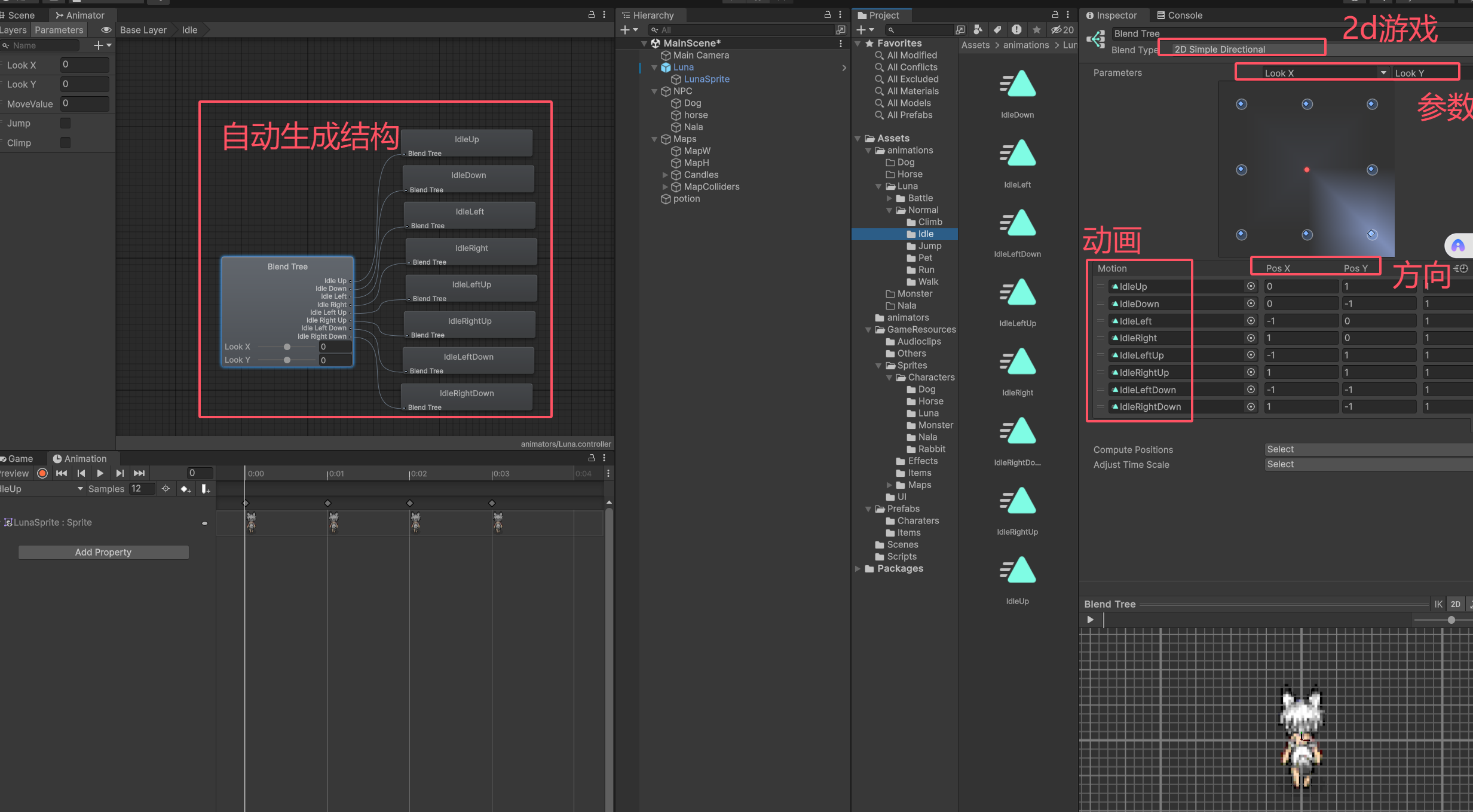Click the Animation record button

click(x=42, y=473)
